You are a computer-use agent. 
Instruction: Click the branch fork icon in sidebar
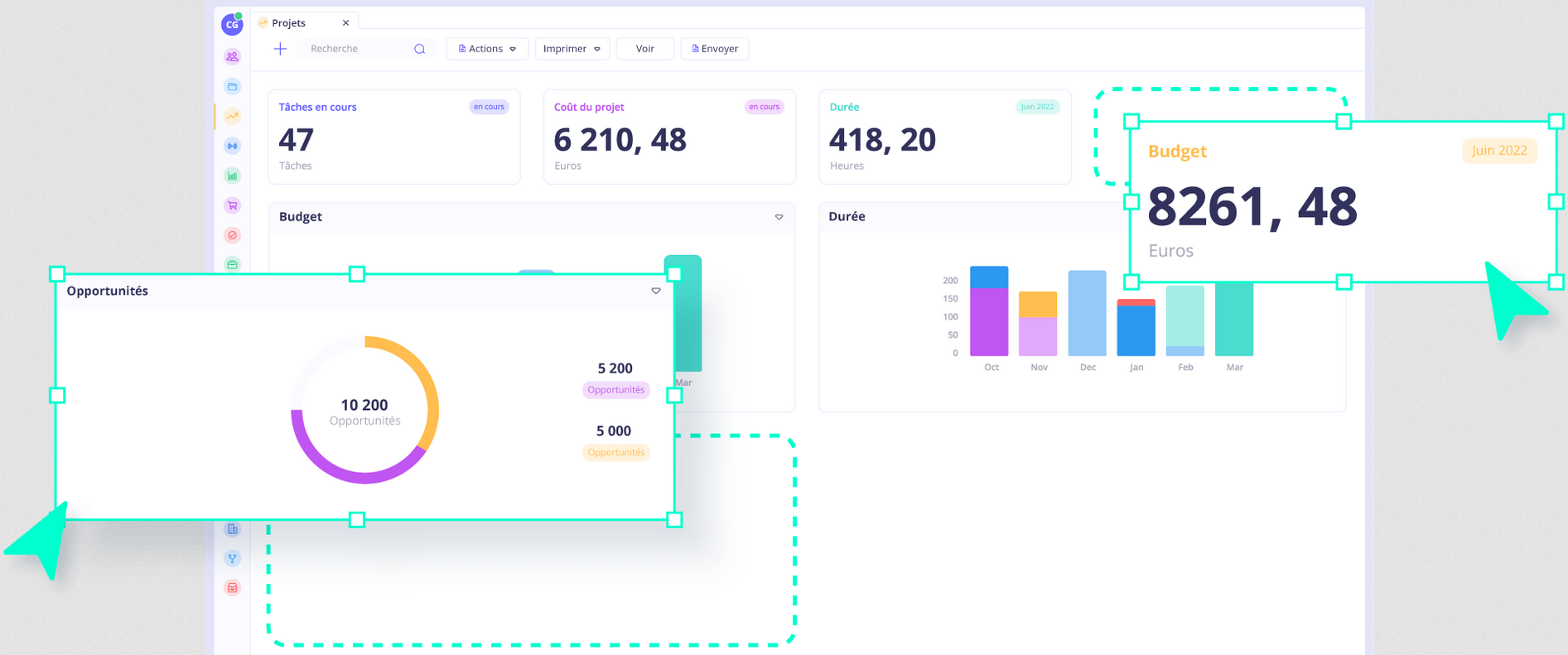tap(232, 559)
